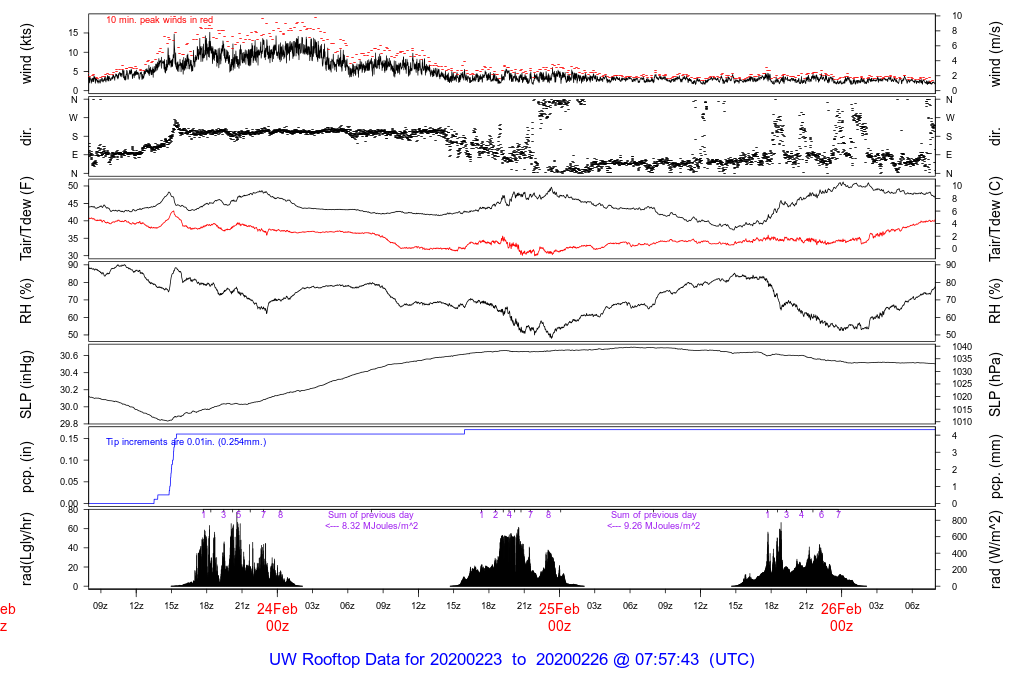Click "Tip increments are 0.01in. (0.254mm.)" annotation
Image resolution: width=1024 pixels, height=700 pixels.
186,442
